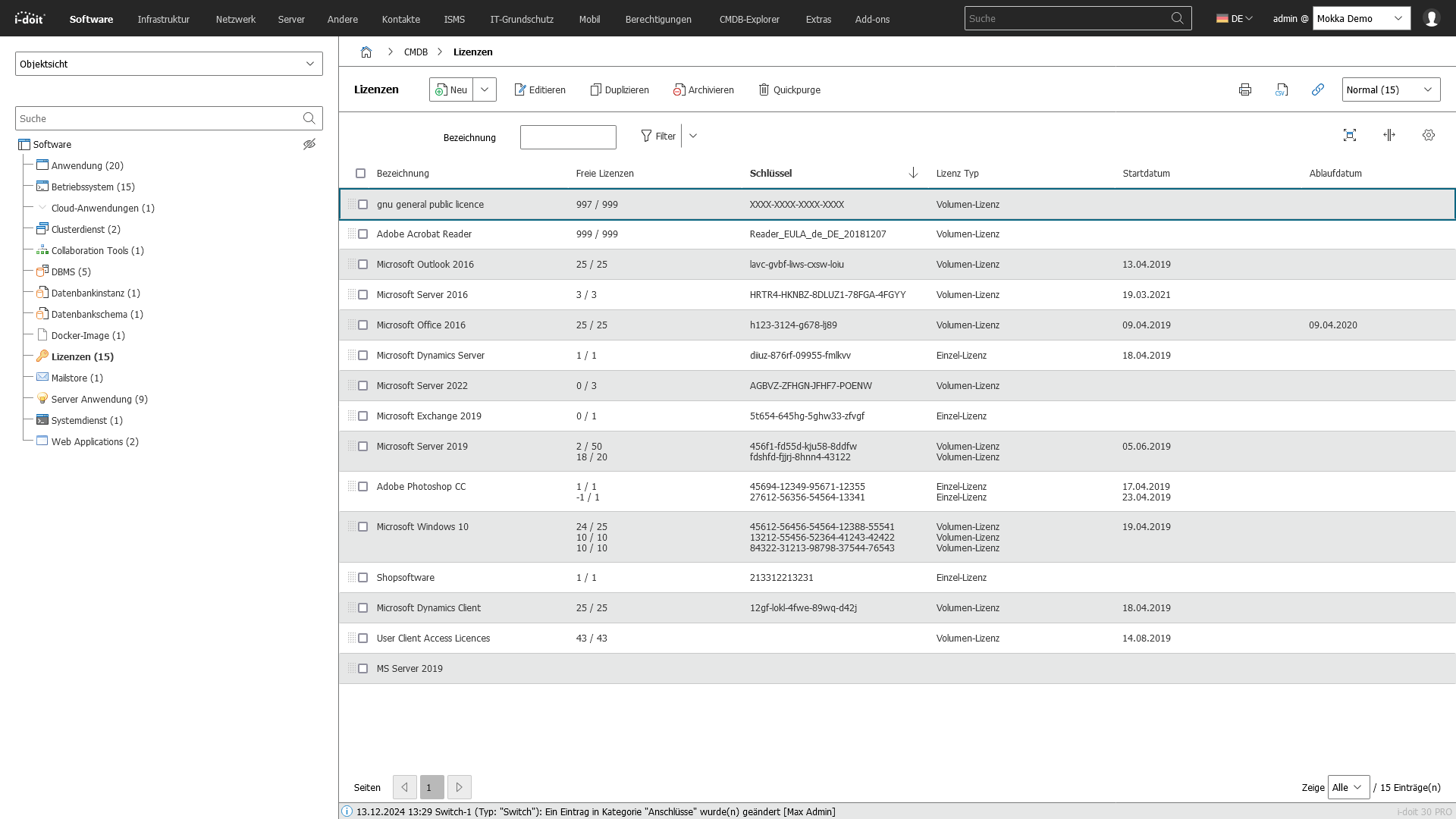Toggle hidden object types eye icon
Screen dimensions: 1456x819
pos(309,144)
